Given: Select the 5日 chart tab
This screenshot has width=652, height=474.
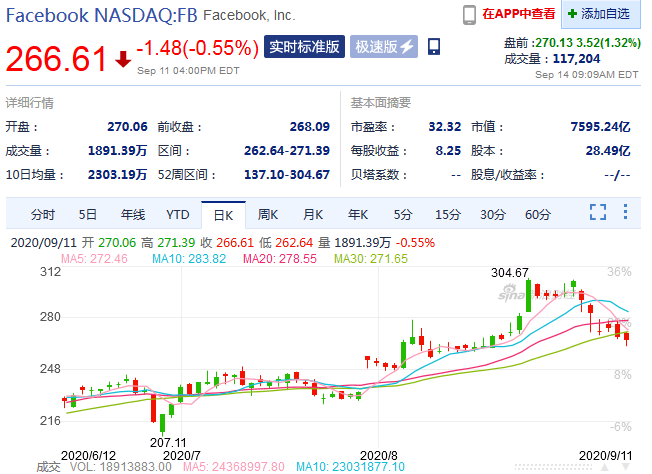Looking at the screenshot, I should pyautogui.click(x=88, y=215).
